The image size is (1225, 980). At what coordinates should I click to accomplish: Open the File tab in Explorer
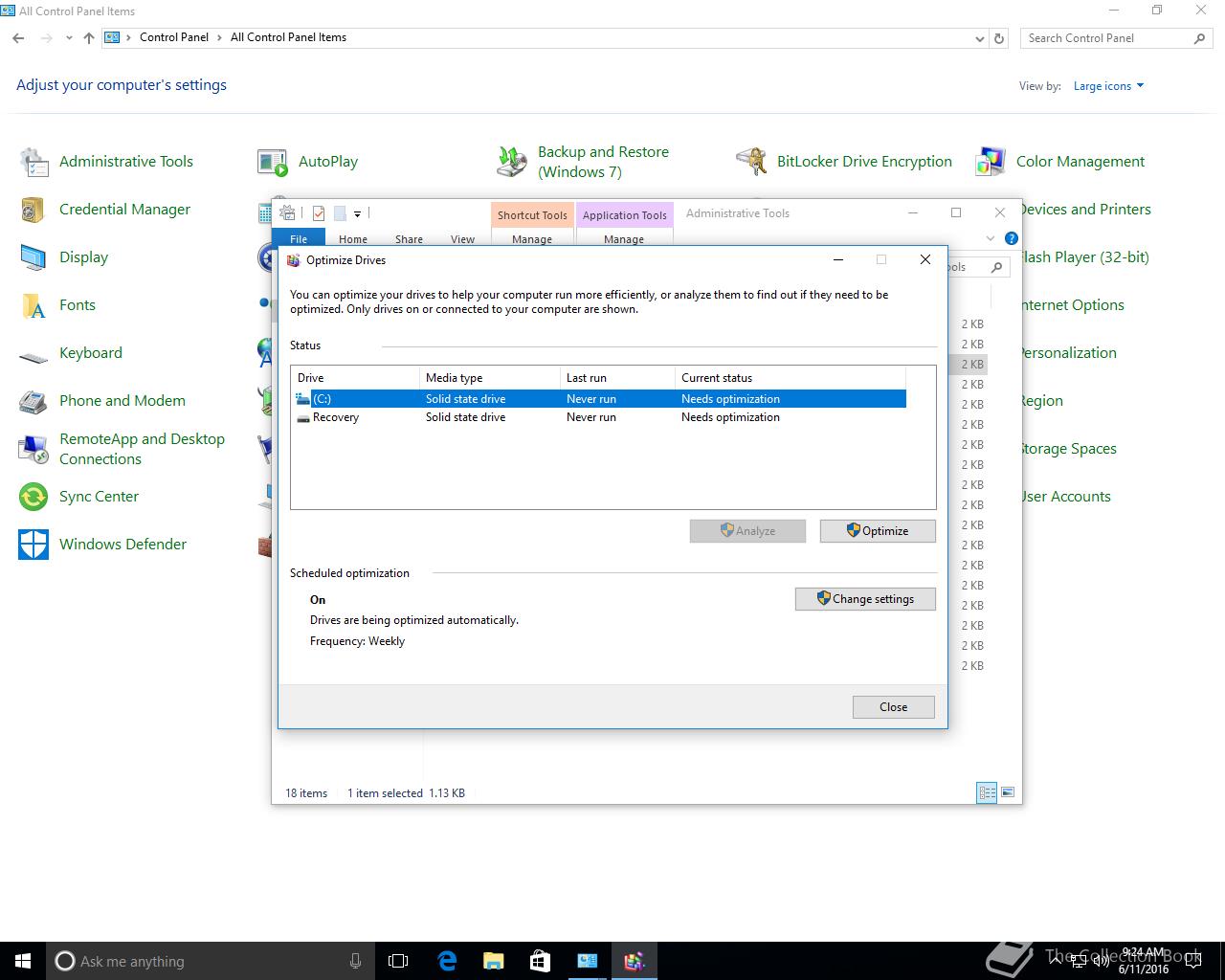click(299, 238)
